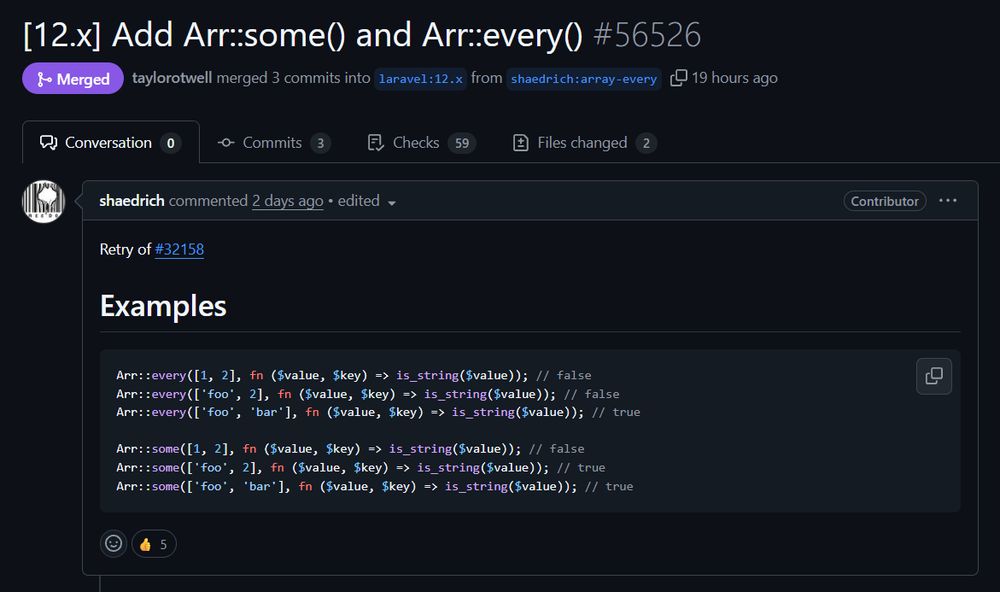Open the shaedrich:array-every head branch

tap(584, 79)
